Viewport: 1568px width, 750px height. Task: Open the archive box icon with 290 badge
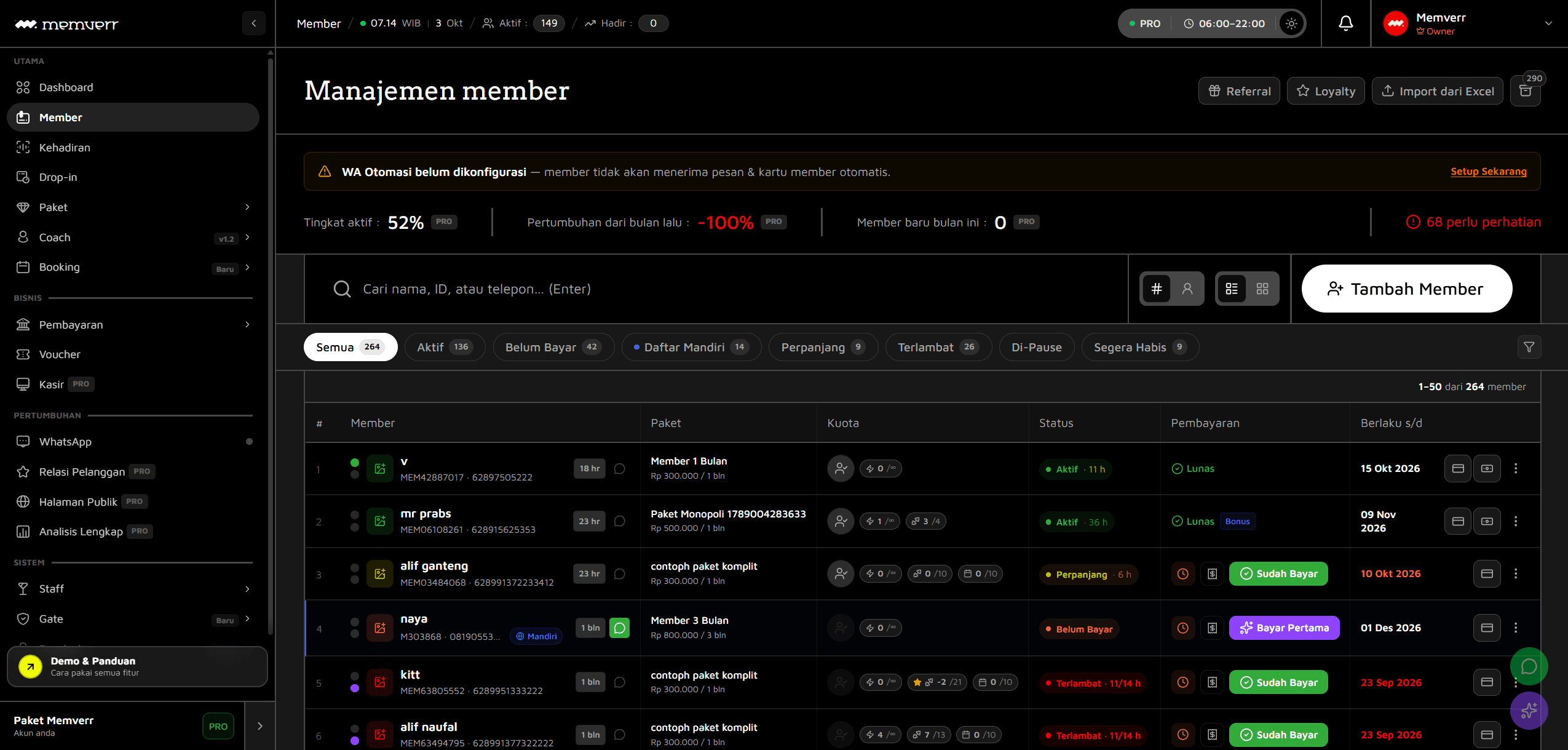point(1526,91)
